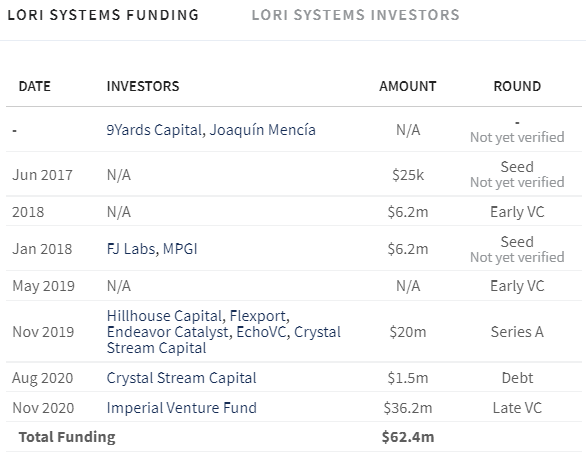
Task: Open the Endeavor Catalyst investor link
Action: pos(167,332)
